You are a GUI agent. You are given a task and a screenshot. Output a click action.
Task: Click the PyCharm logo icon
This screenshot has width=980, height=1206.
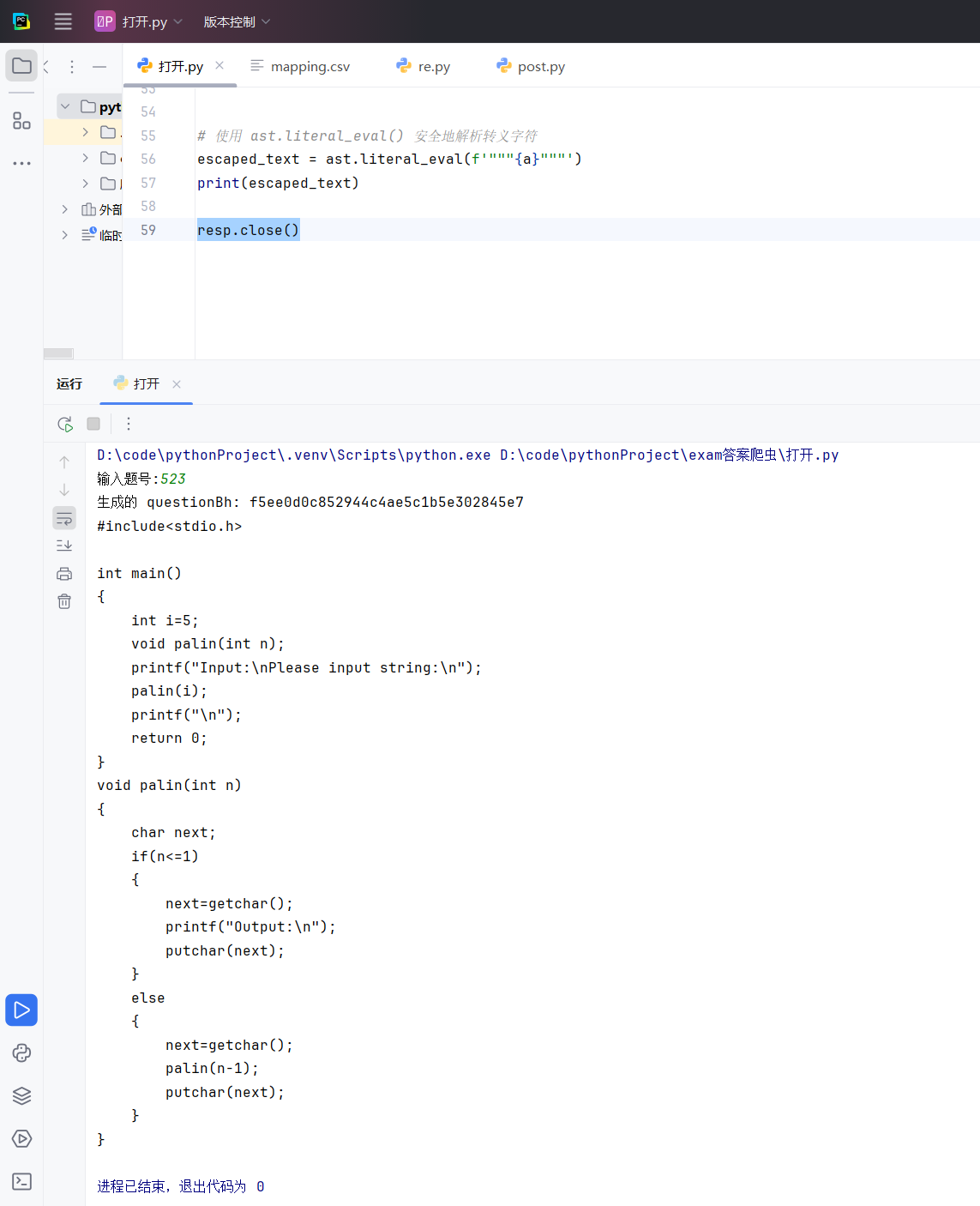[x=21, y=21]
